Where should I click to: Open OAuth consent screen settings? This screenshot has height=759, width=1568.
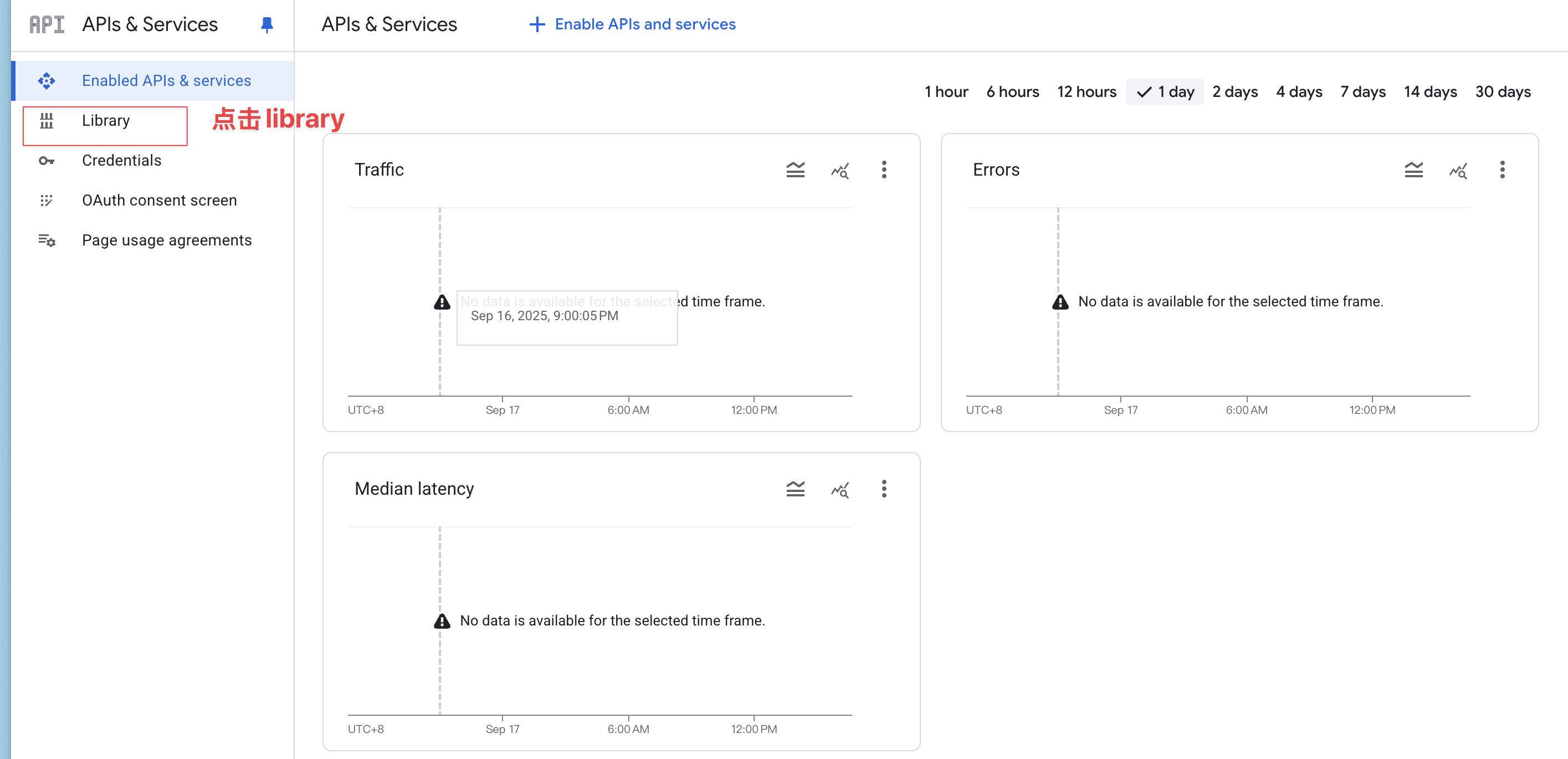153,200
